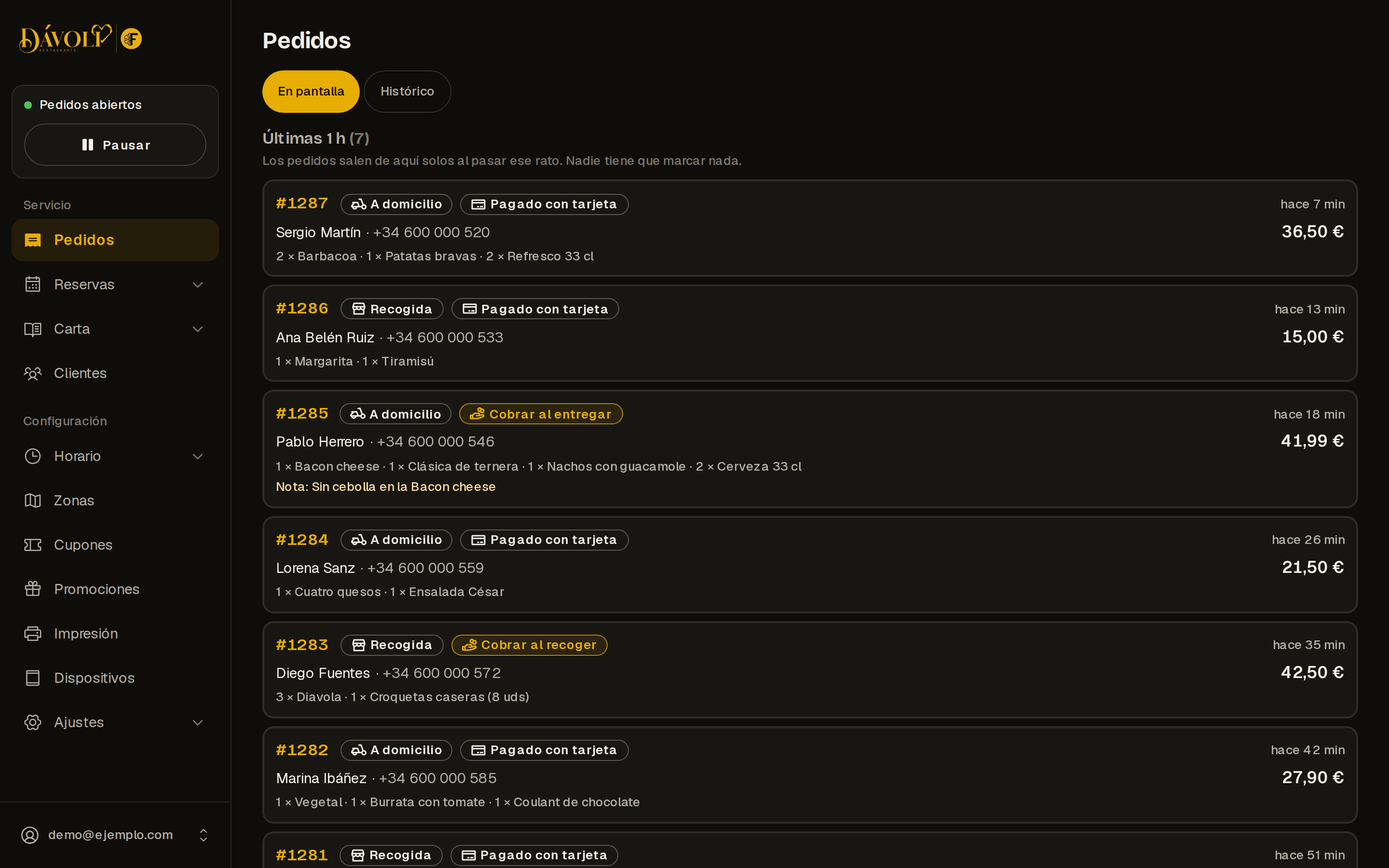
Task: Expand the Horario submenu chevron
Action: 198,456
